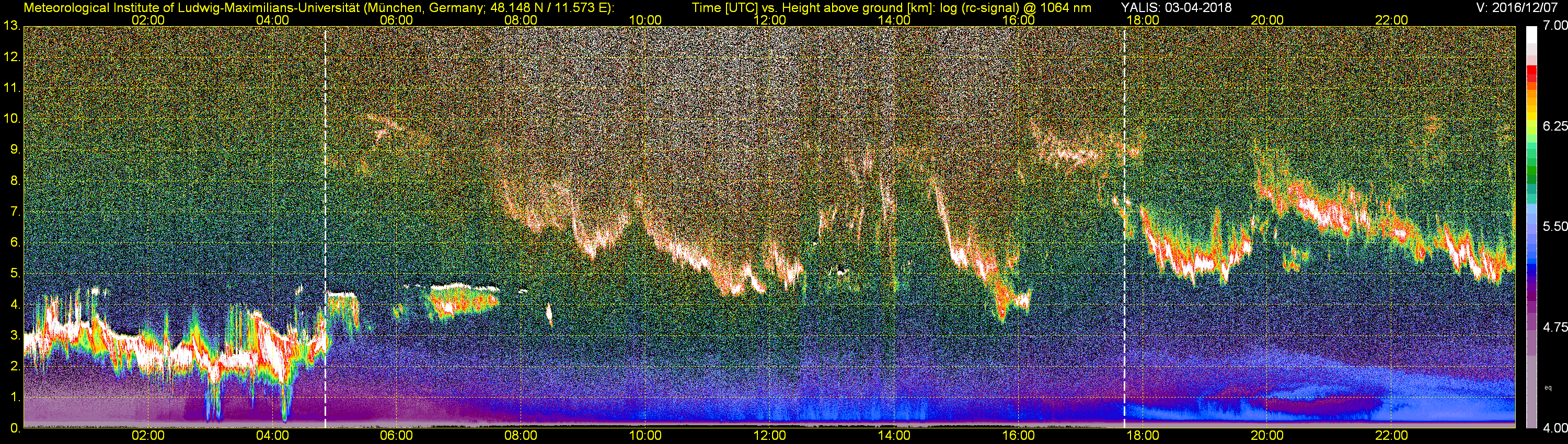The height and width of the screenshot is (444, 1568).
Task: Click the 9. height axis label
Action: (x=15, y=149)
